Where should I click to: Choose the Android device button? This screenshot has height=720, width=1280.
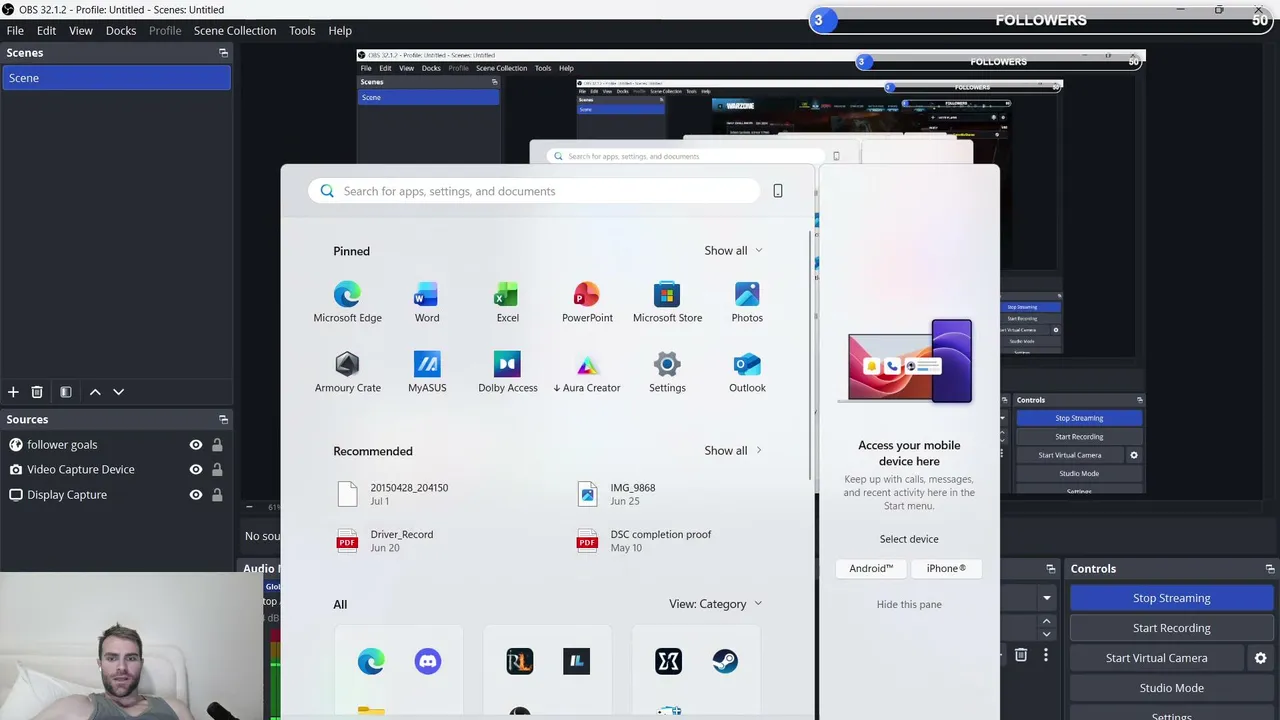871,568
